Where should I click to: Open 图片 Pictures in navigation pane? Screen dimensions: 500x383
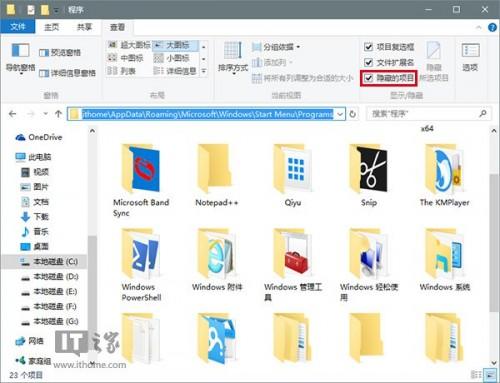coord(35,187)
